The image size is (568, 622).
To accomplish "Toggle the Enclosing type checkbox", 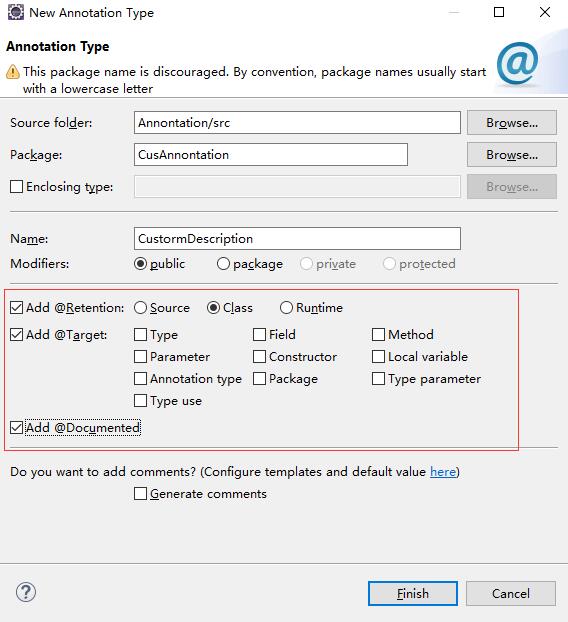I will click(16, 186).
